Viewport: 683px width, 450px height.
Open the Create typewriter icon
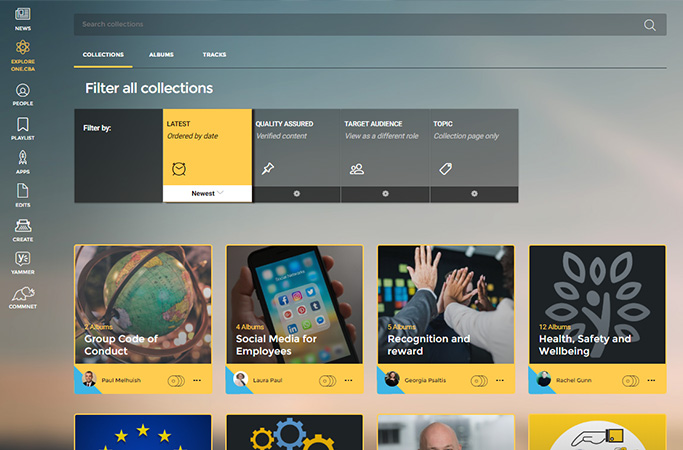pos(23,226)
